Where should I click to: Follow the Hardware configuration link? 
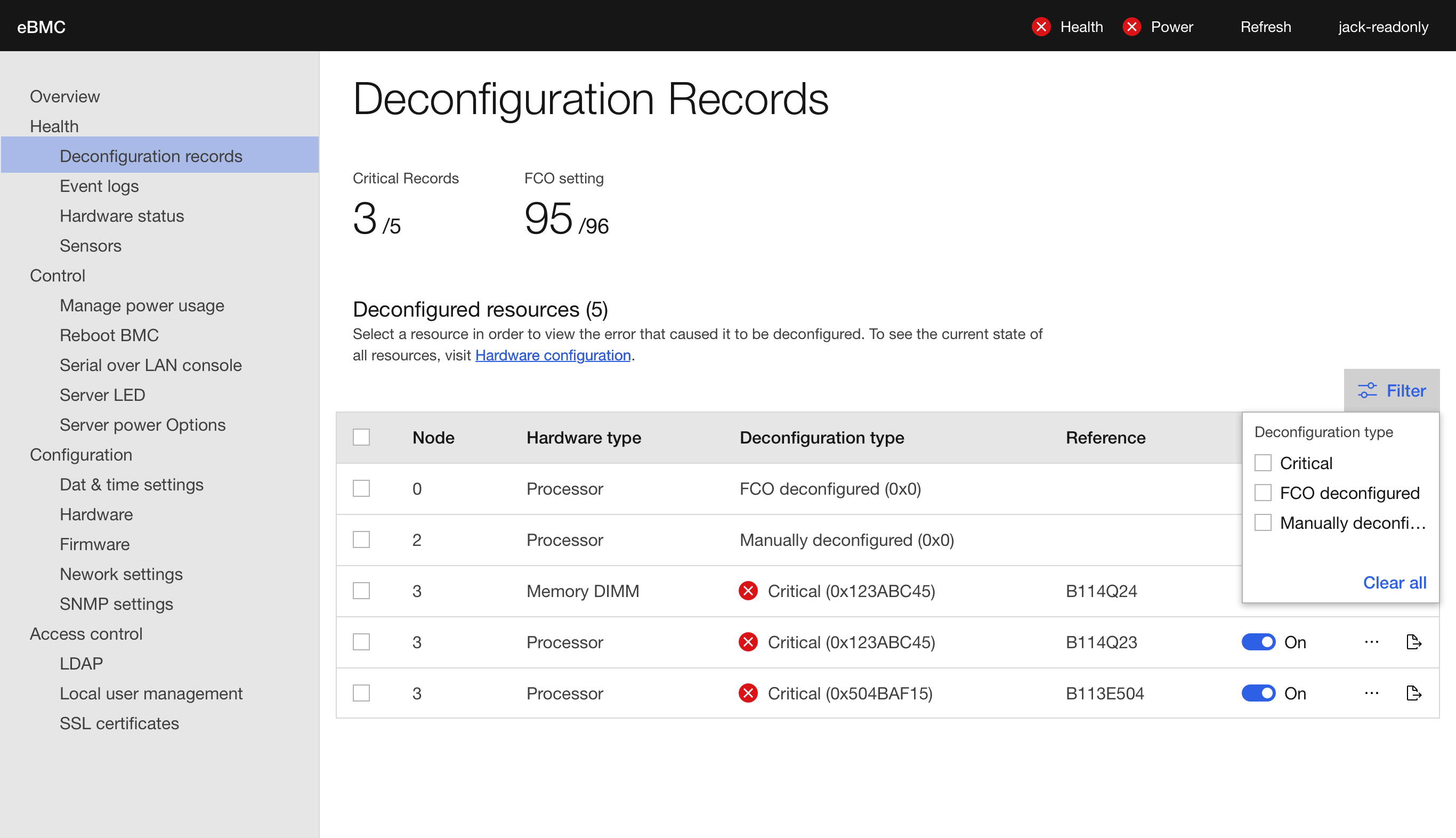(x=552, y=355)
